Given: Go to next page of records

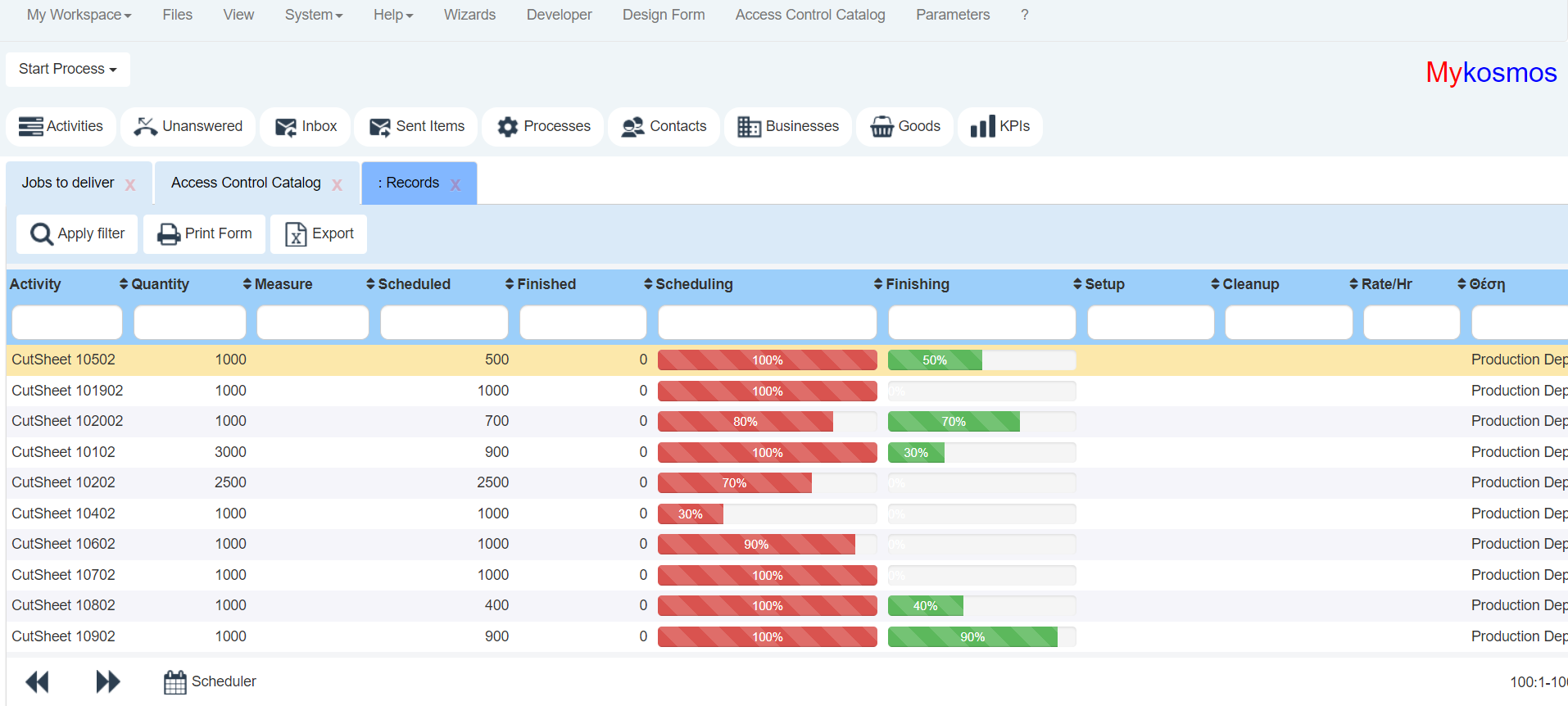Looking at the screenshot, I should [x=107, y=681].
